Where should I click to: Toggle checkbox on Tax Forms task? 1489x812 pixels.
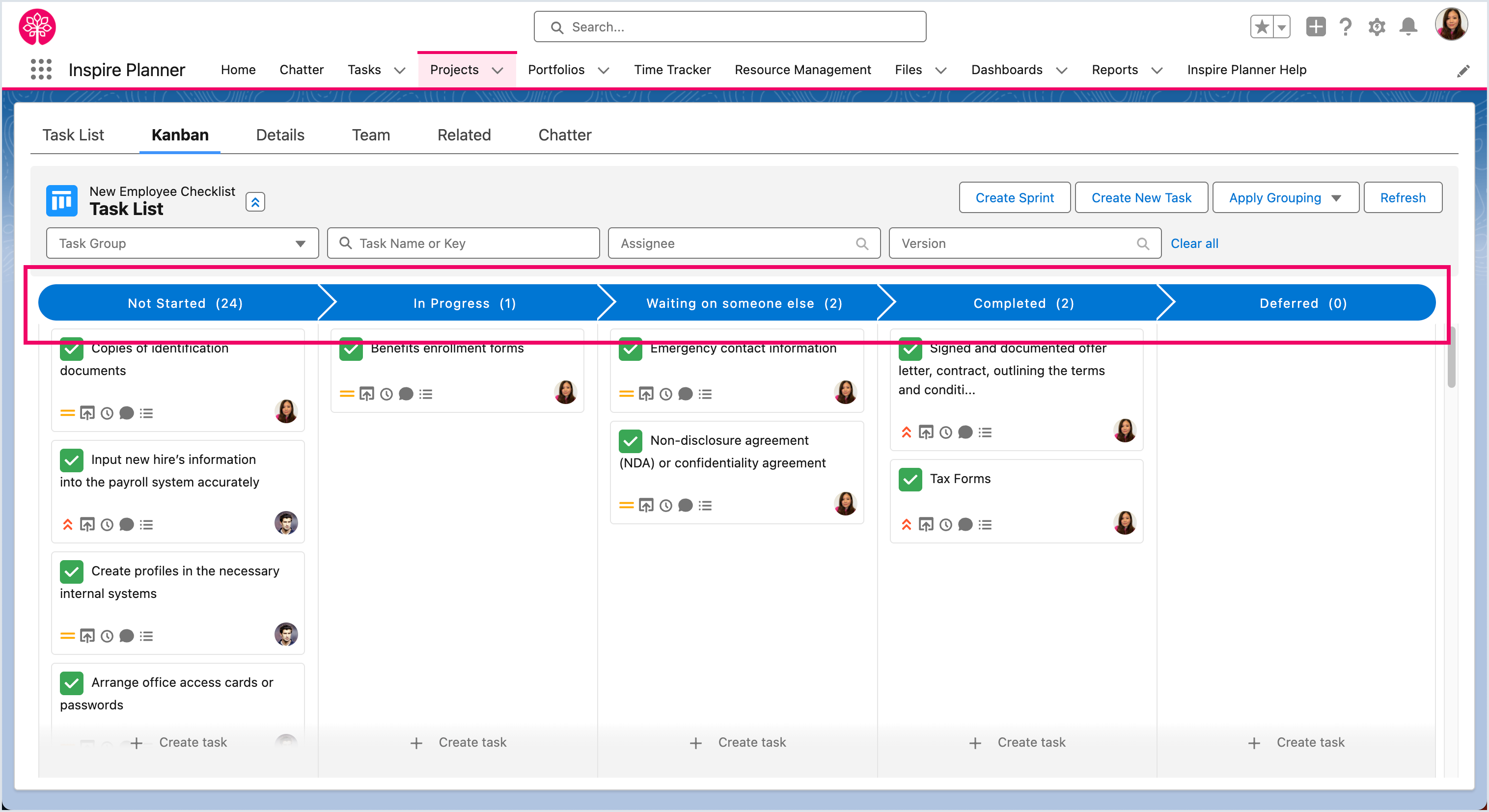pos(910,480)
